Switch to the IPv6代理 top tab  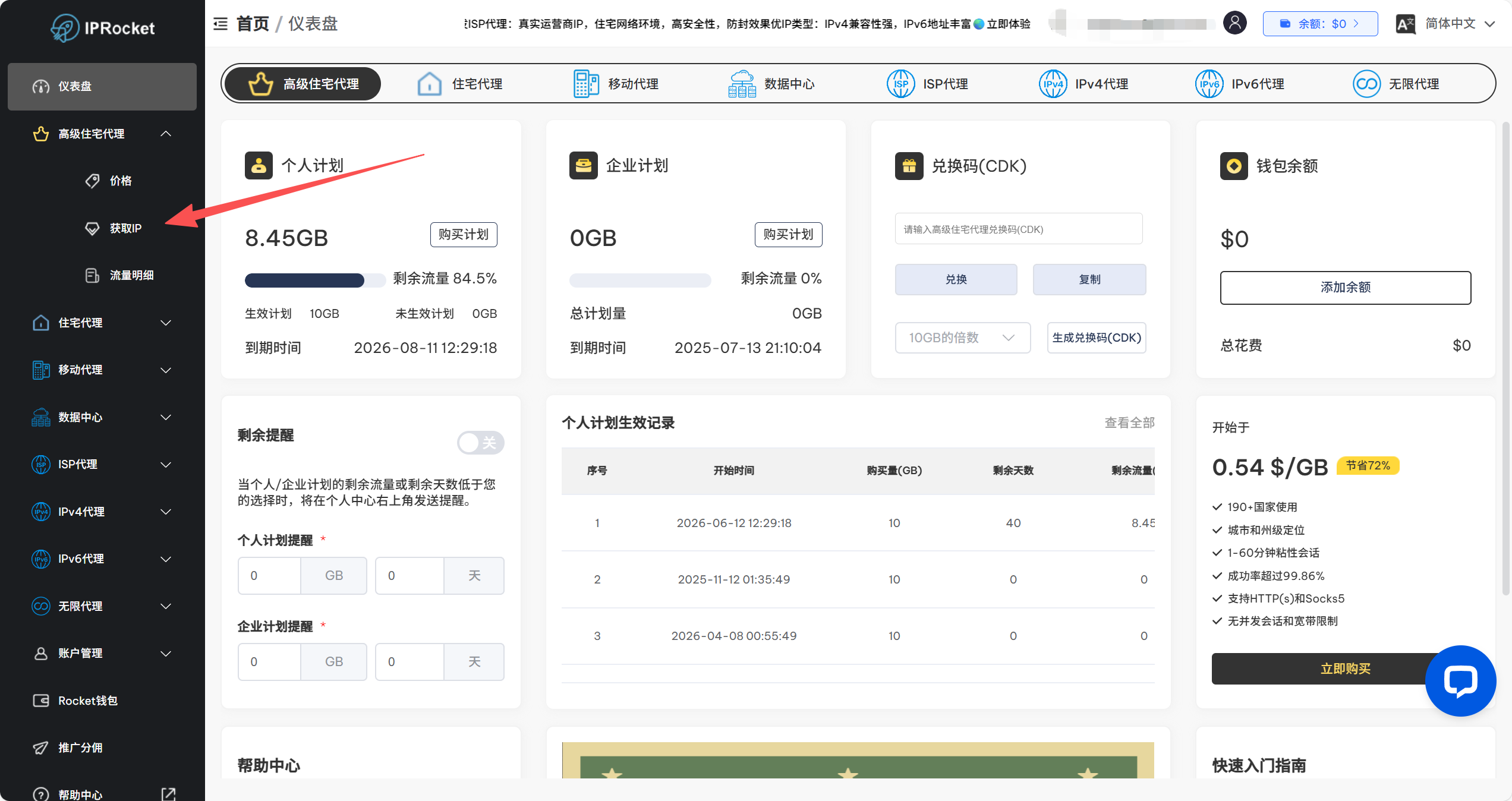coord(1240,84)
